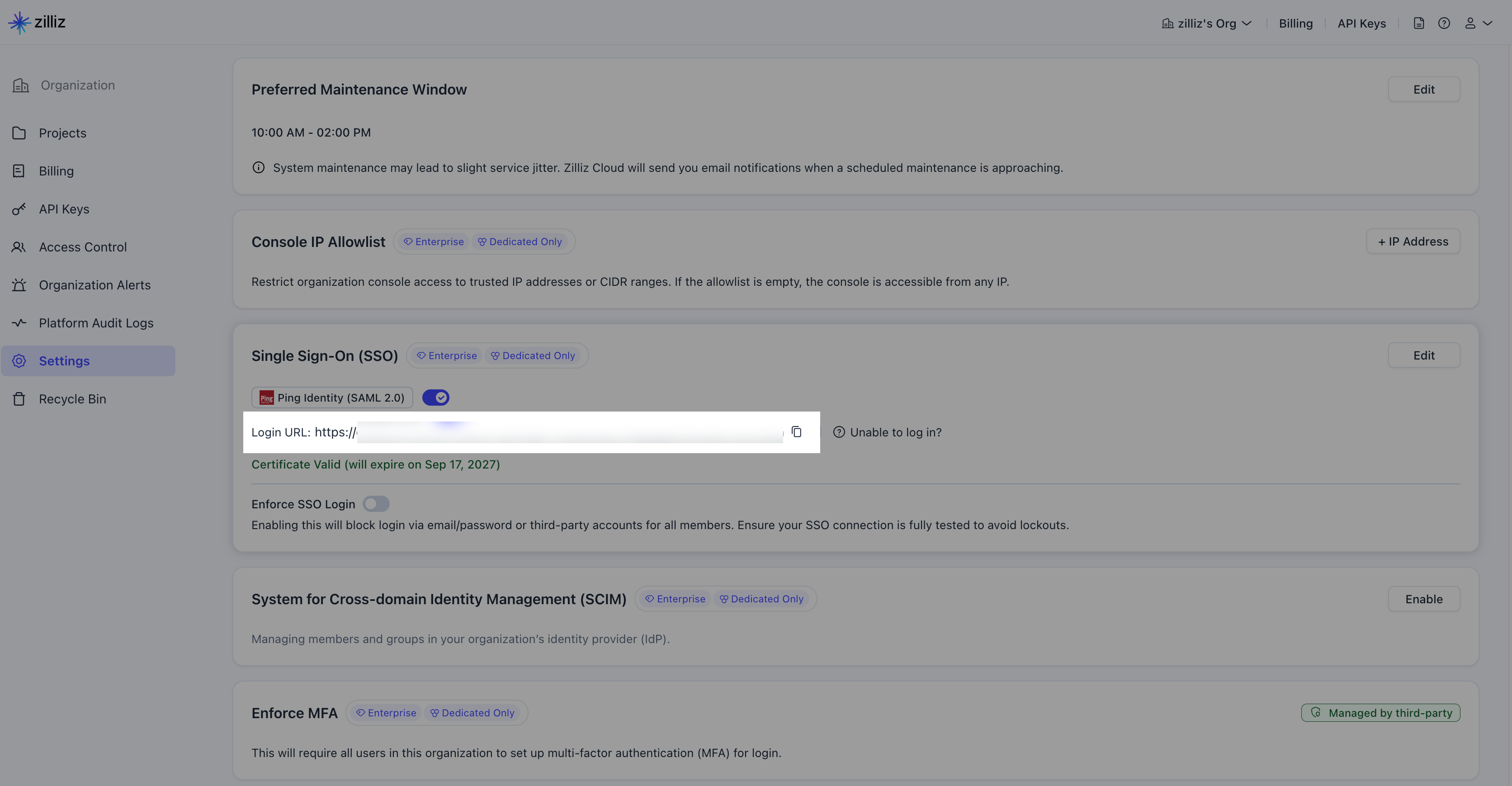Screen dimensions: 1512x786
Task: Click Enterprise tag beside SCIM heading
Action: (675, 599)
